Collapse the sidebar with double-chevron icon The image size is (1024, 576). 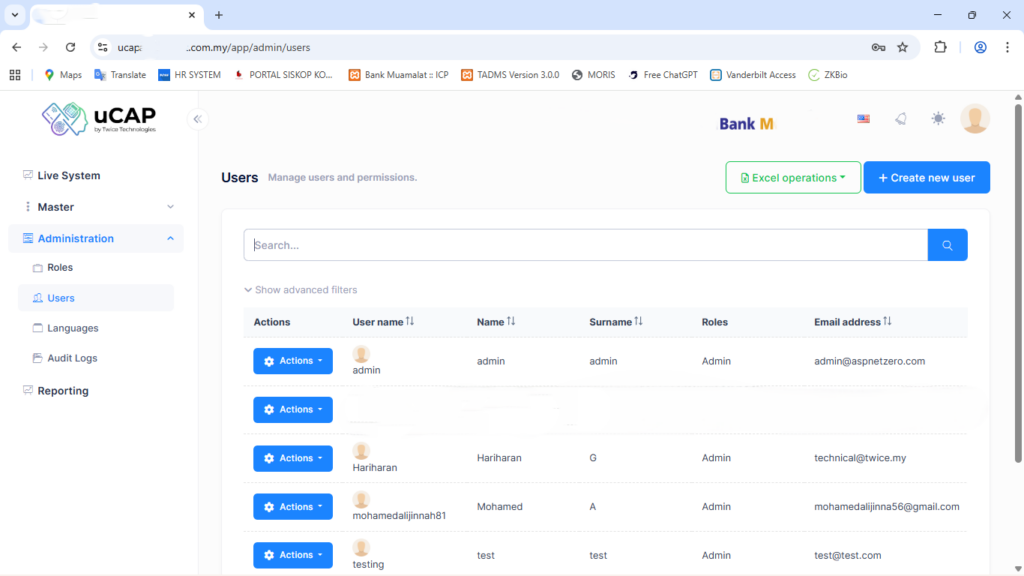pyautogui.click(x=198, y=119)
